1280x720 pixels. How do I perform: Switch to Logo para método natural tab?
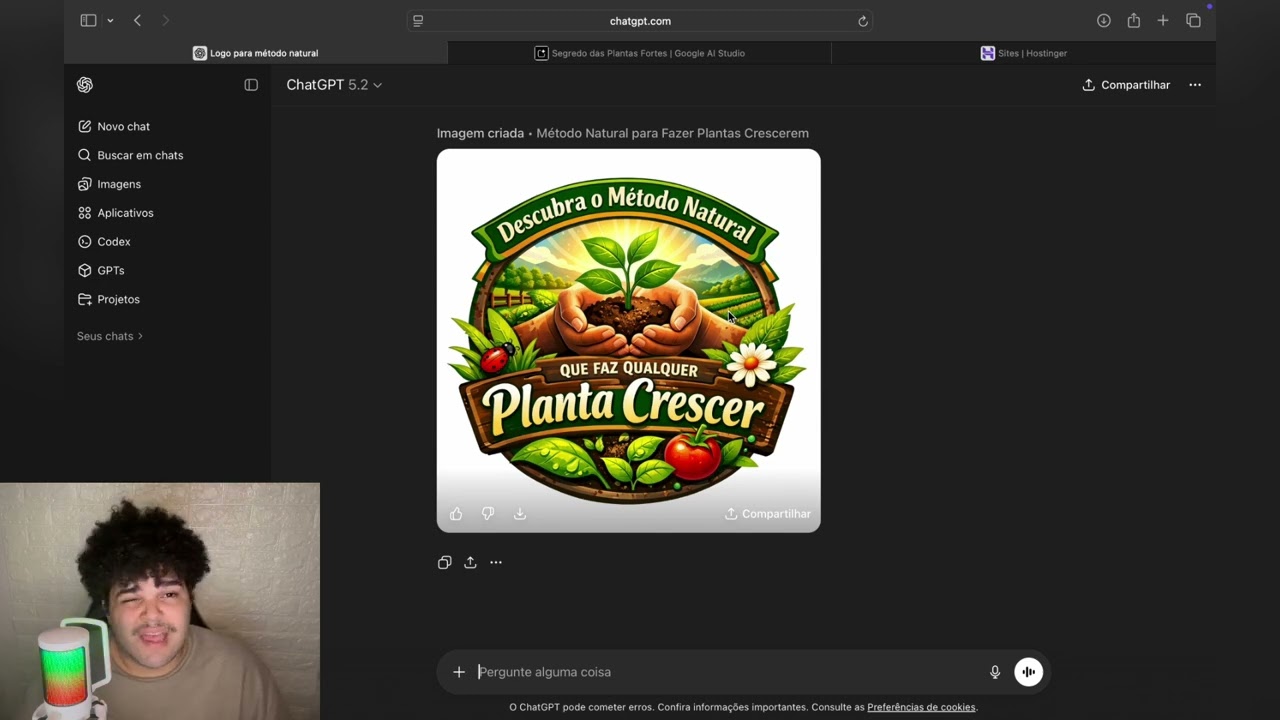(256, 53)
